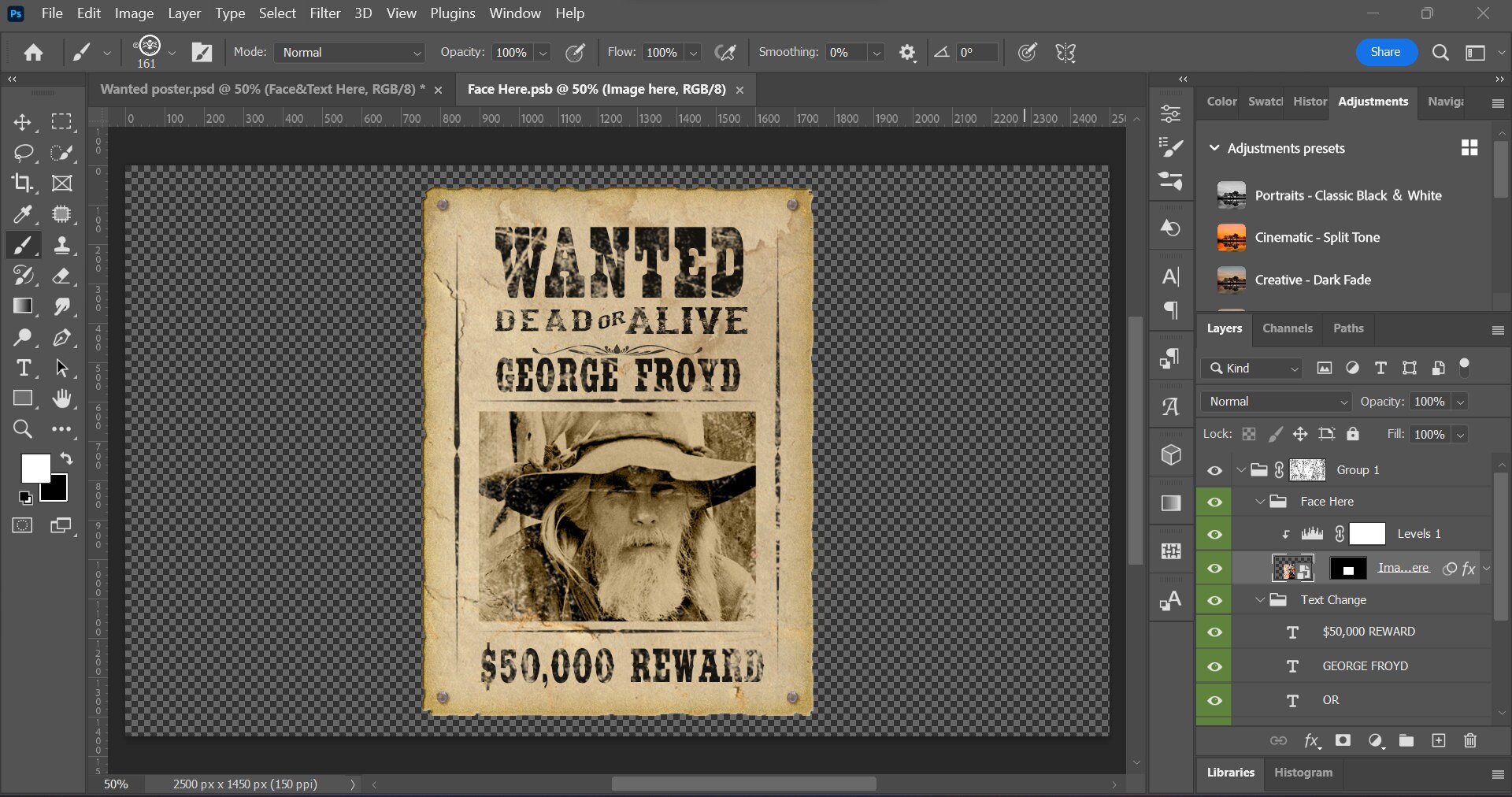The height and width of the screenshot is (797, 1512).
Task: Select the Type tool
Action: (24, 369)
